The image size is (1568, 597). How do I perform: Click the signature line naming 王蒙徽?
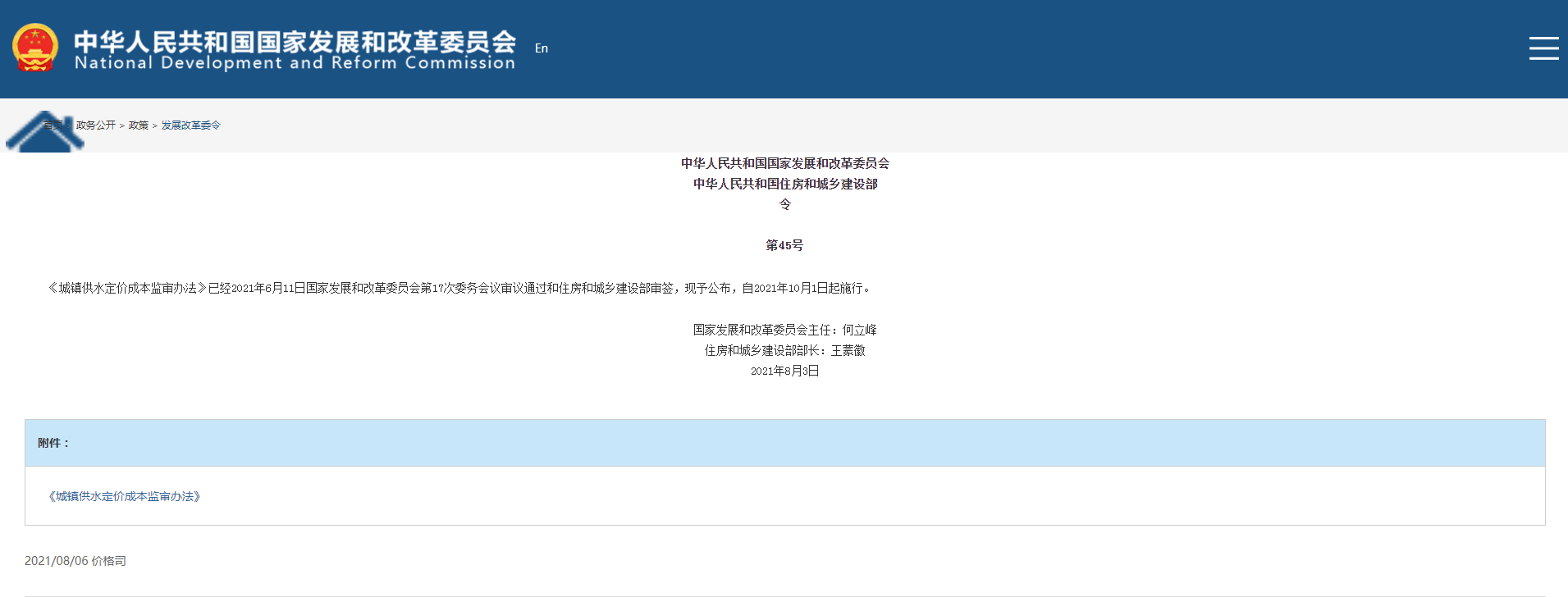pyautogui.click(x=784, y=350)
